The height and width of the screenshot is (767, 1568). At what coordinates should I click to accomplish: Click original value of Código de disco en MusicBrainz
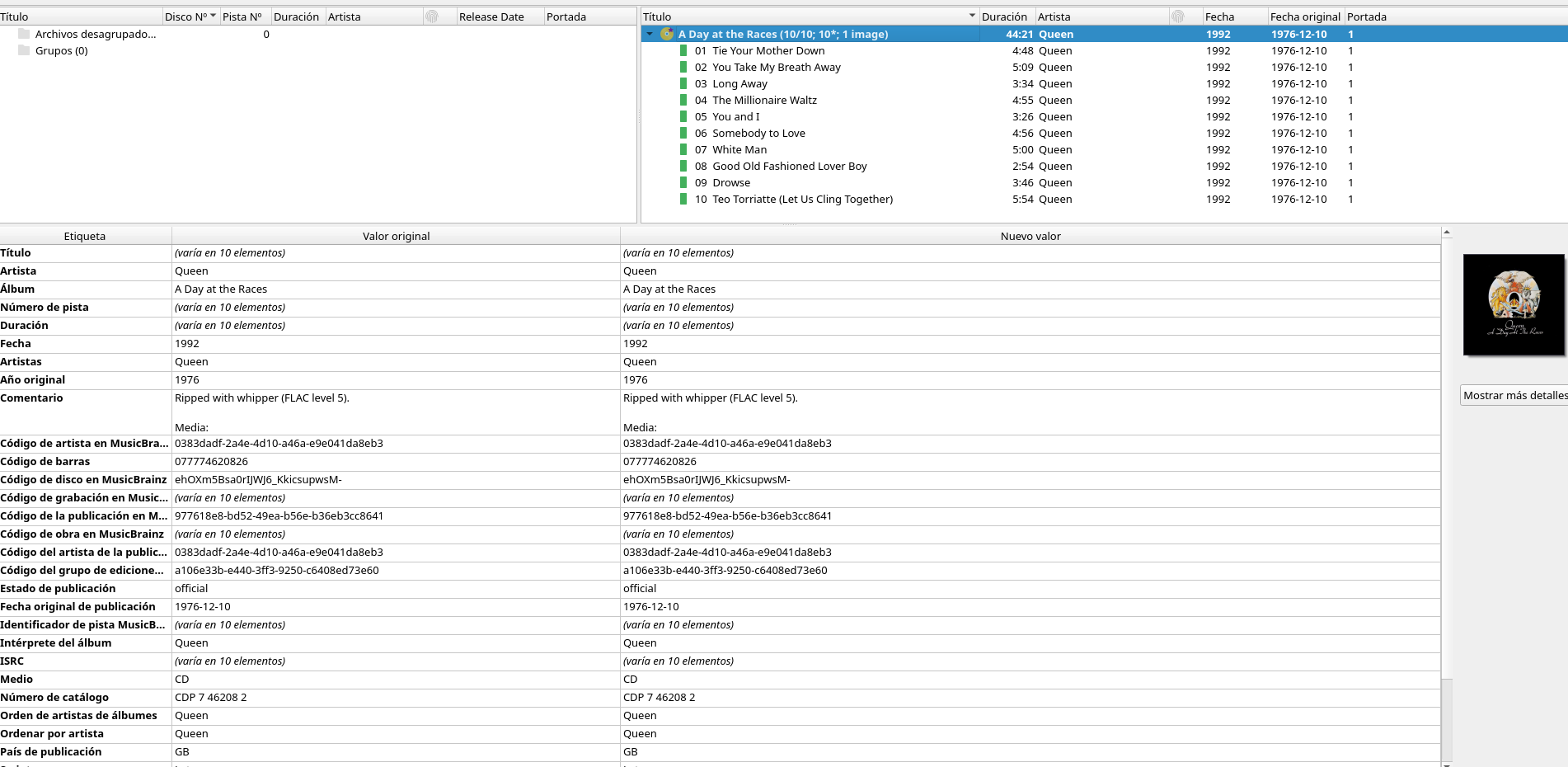pos(396,479)
